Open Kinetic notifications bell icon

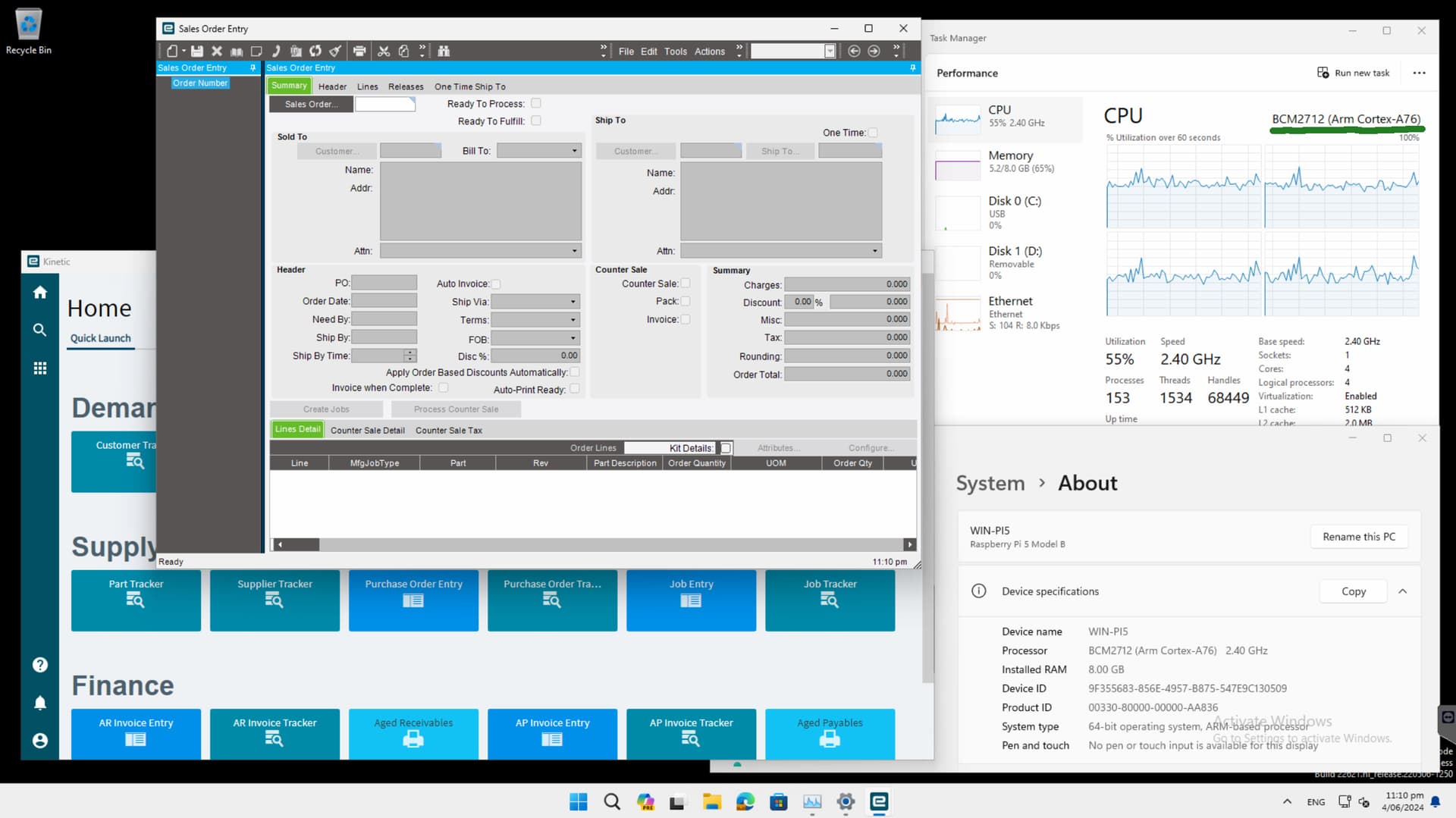(40, 703)
